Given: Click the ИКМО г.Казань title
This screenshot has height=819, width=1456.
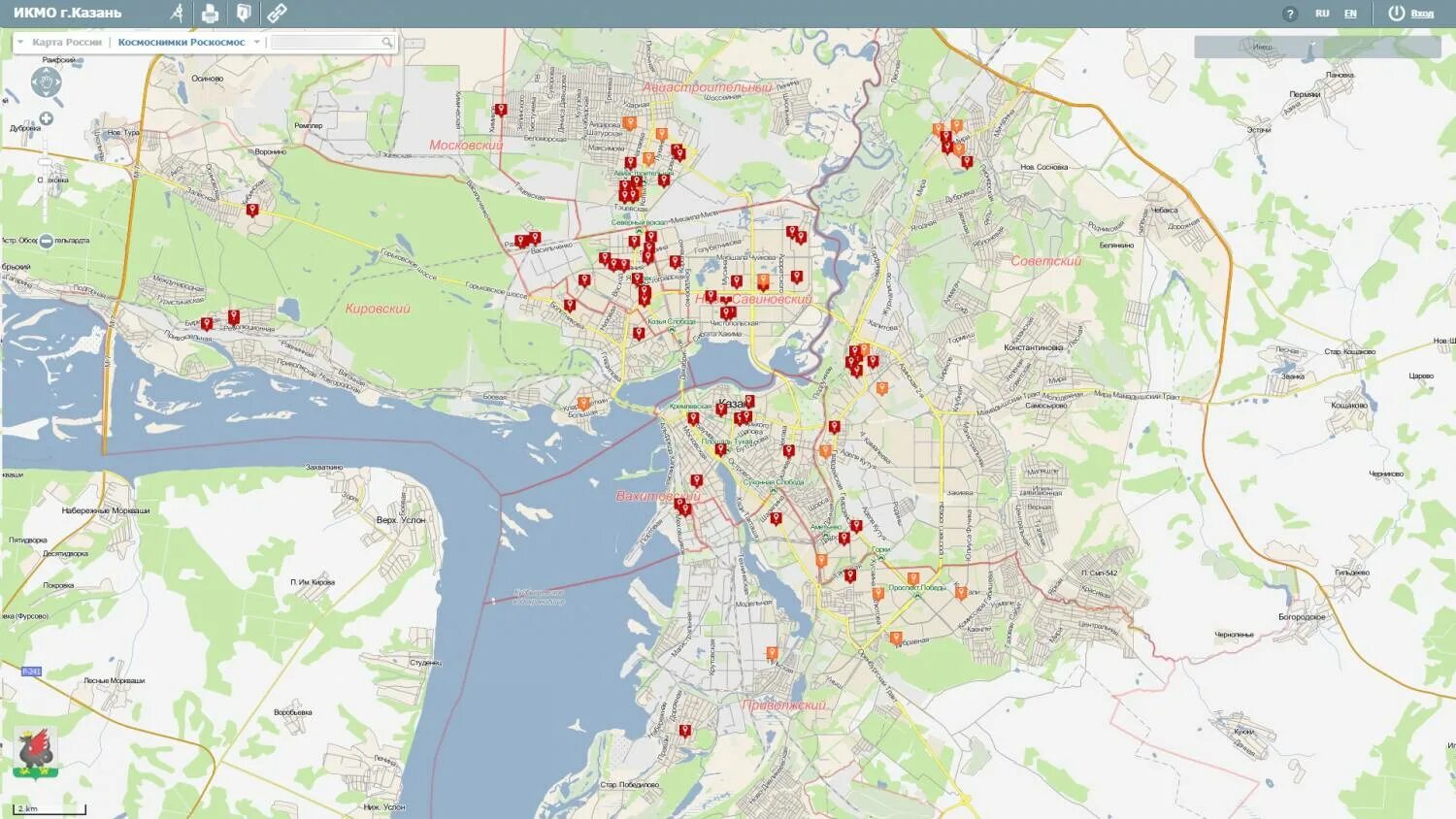Looking at the screenshot, I should pos(68,13).
